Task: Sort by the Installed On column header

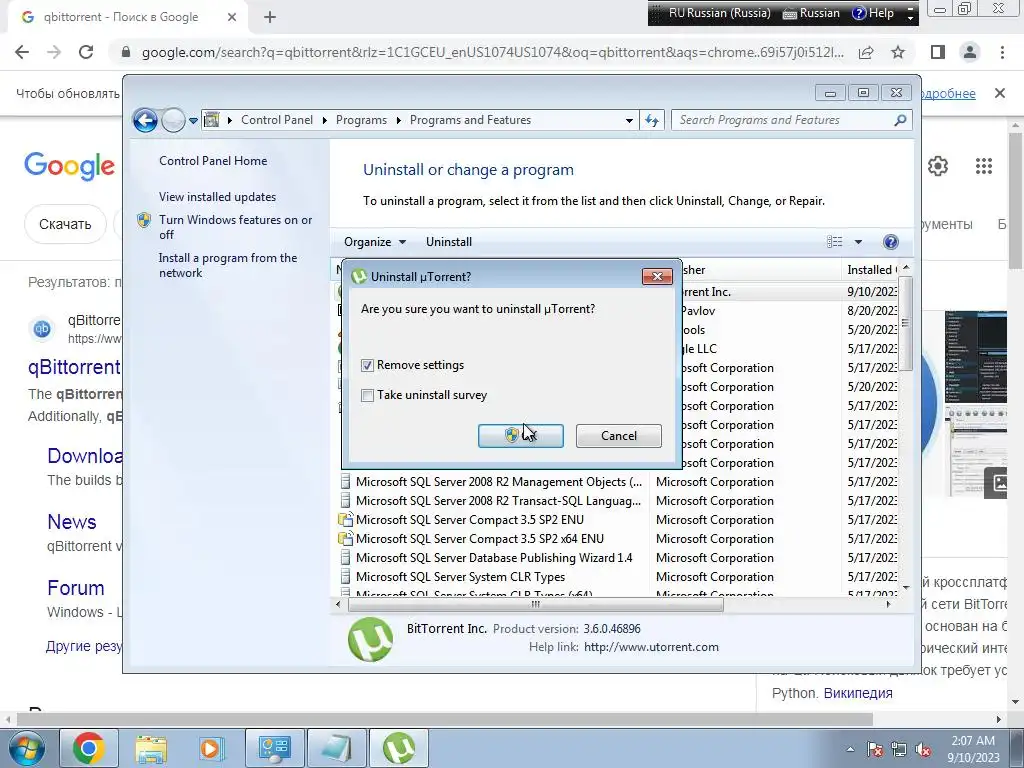Action: pos(871,270)
